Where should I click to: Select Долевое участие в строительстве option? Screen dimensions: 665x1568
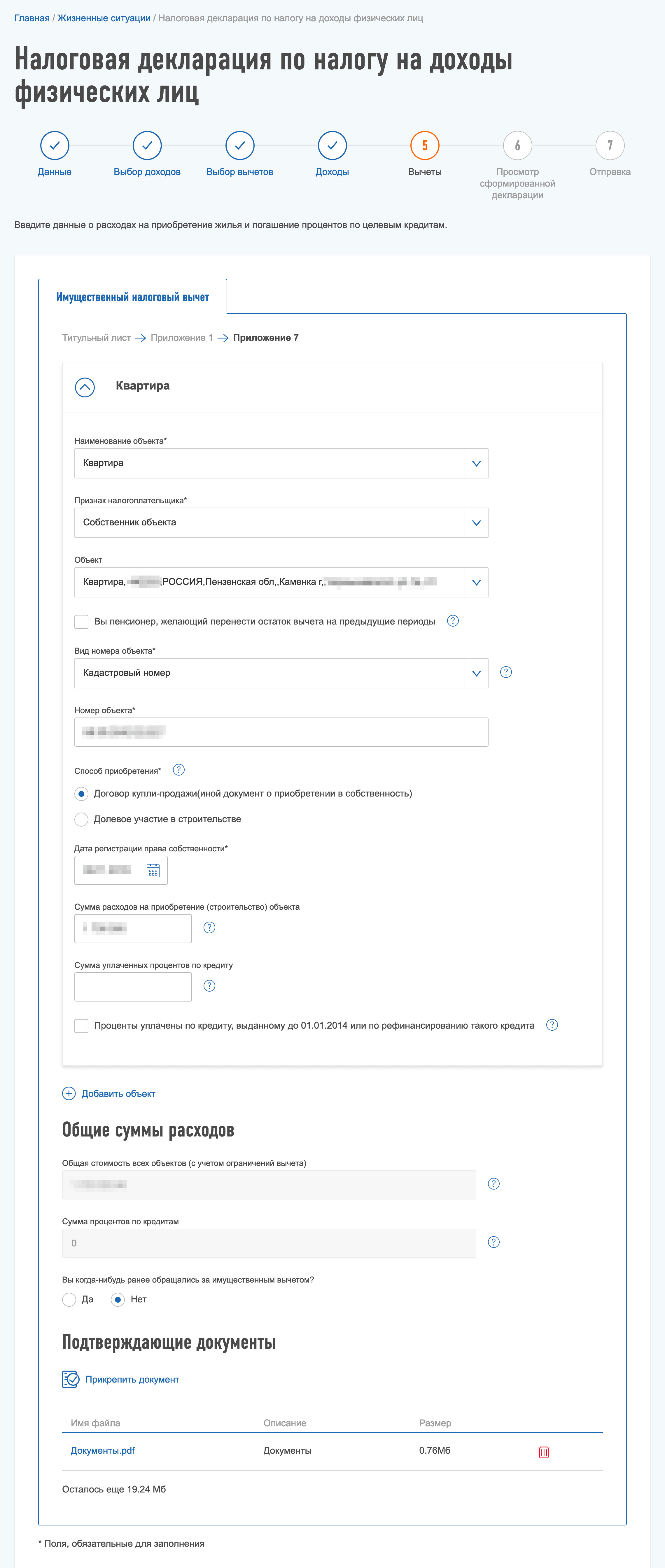[x=81, y=819]
